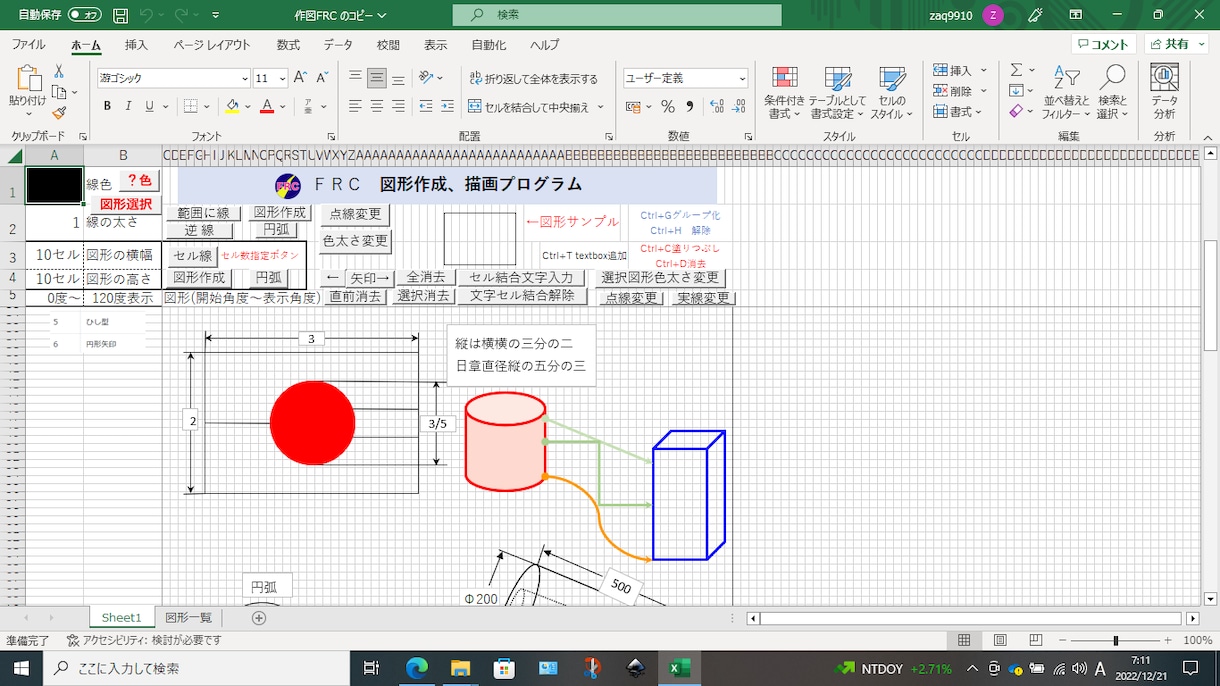Switch to Page Layout (ページ レイアウト) tab
1220x686 pixels.
212,45
